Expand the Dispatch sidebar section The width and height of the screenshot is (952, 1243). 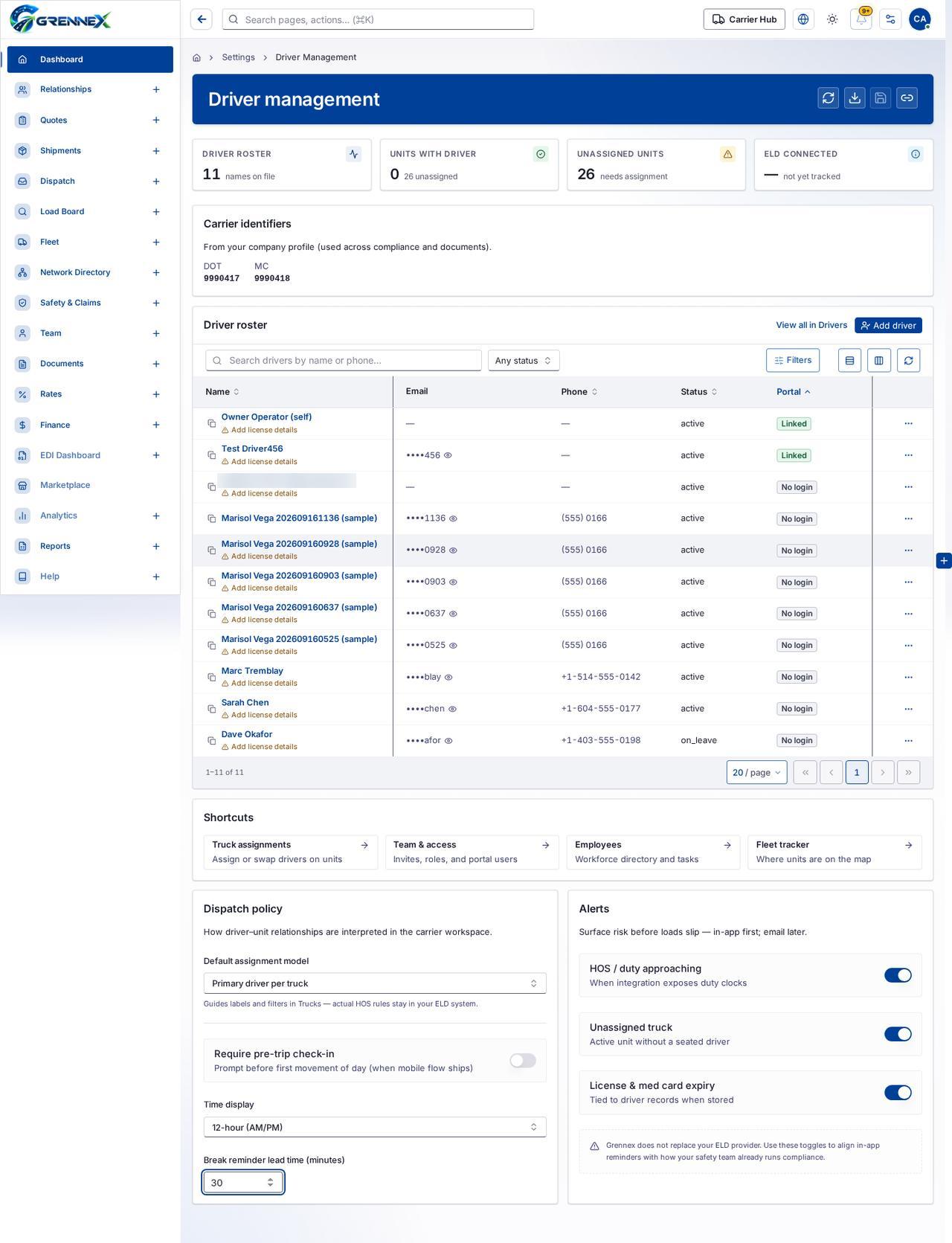point(156,182)
